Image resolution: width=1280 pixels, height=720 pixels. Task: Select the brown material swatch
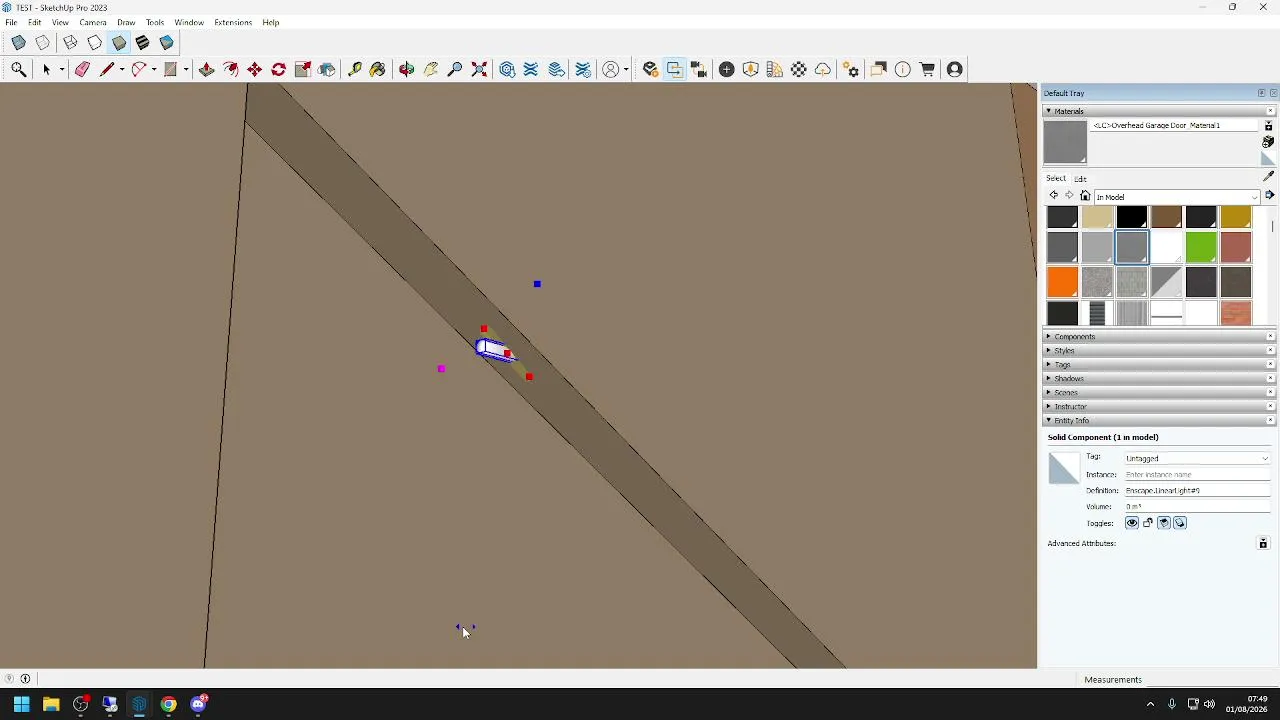pos(1166,216)
